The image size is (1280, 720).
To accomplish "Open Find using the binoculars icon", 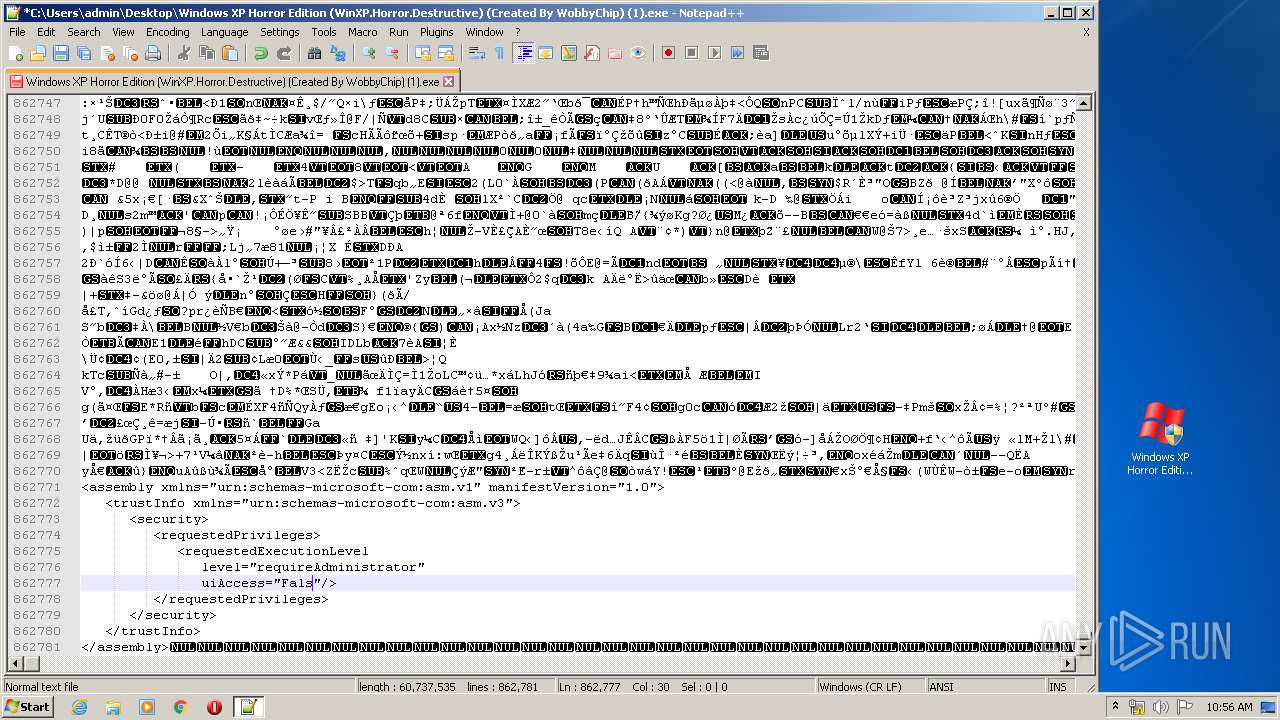I will coord(314,53).
